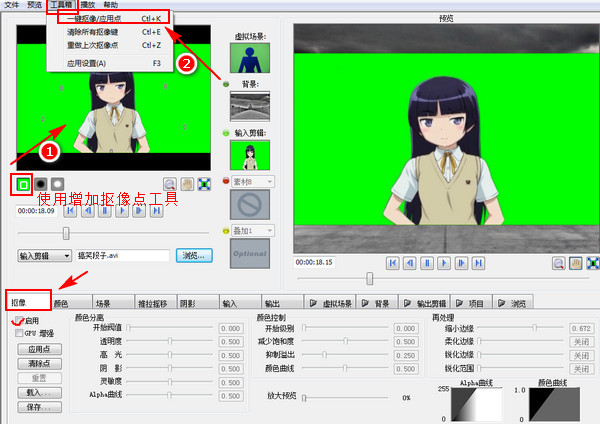Click the 应用点 button
The height and width of the screenshot is (424, 600).
39,349
